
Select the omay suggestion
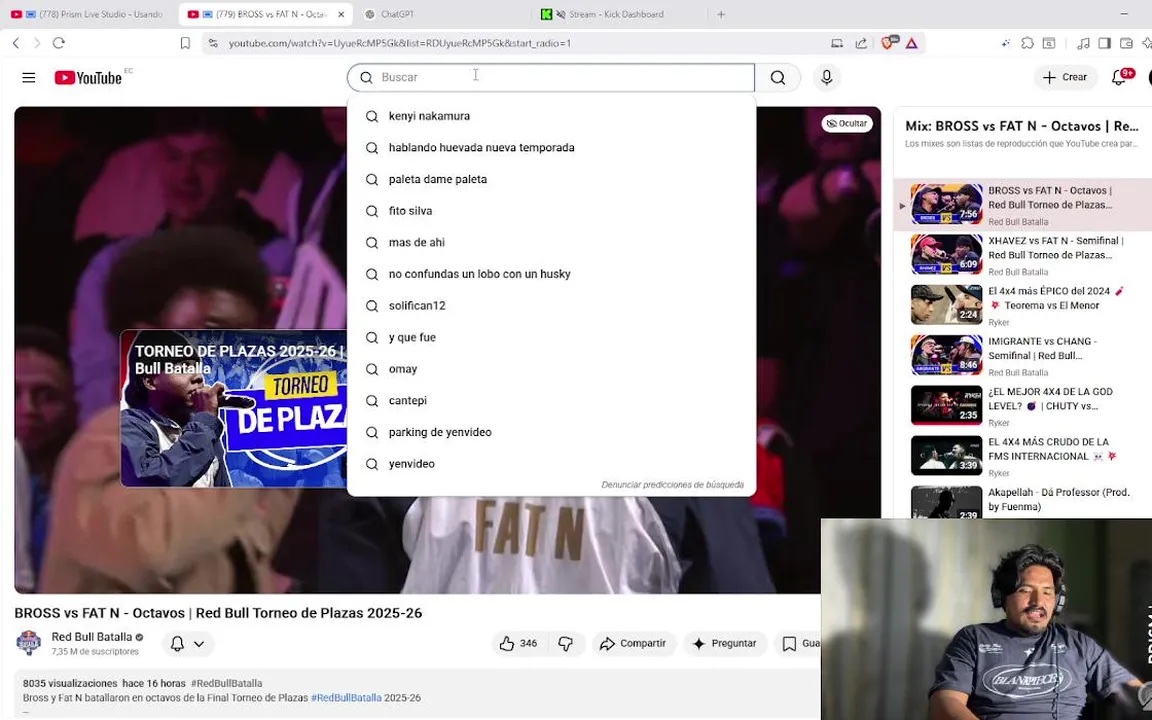tap(551, 369)
